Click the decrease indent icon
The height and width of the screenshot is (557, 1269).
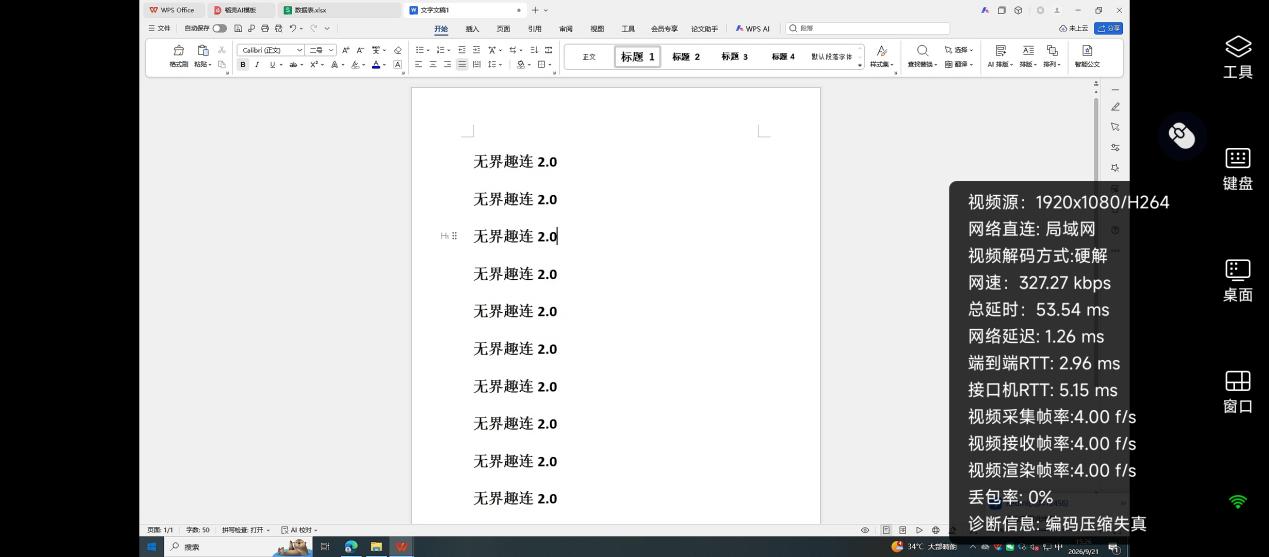[x=462, y=49]
